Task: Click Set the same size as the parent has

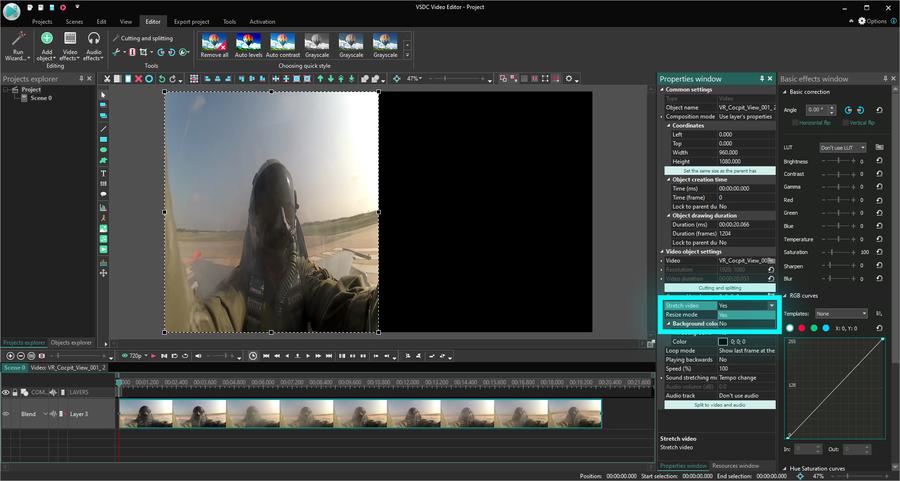Action: point(720,170)
